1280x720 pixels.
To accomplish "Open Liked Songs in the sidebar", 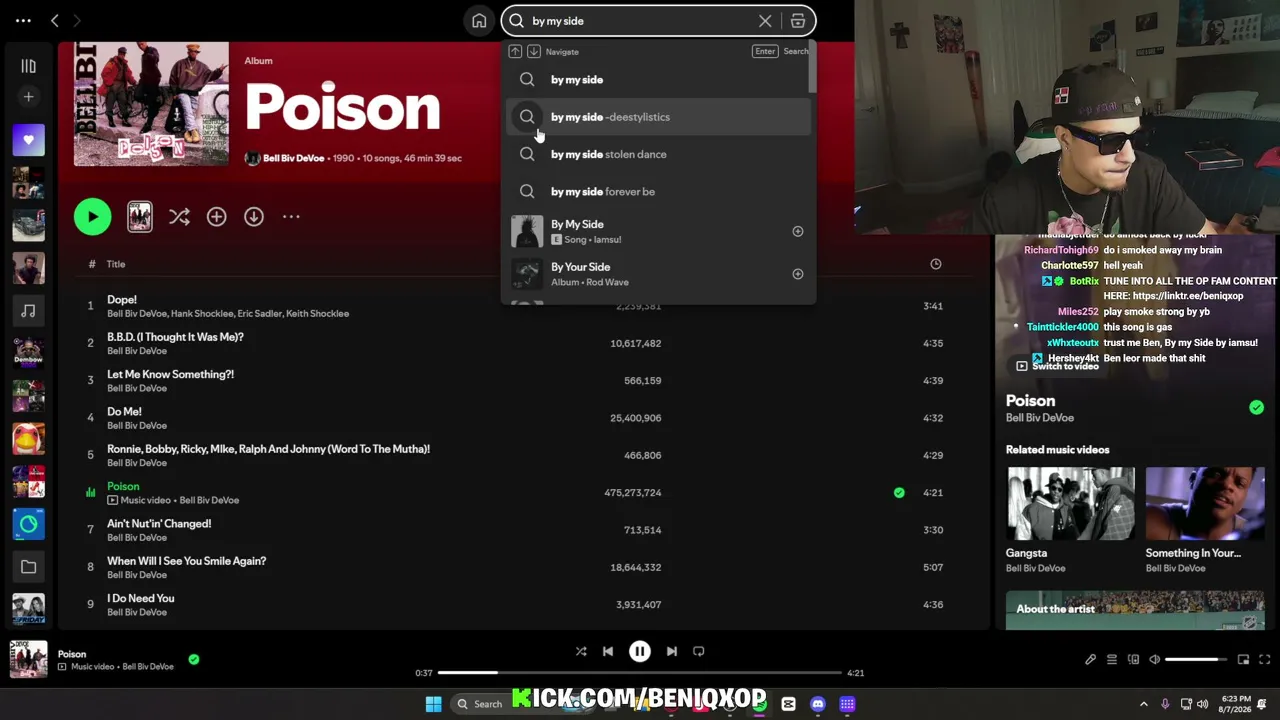I will [x=28, y=140].
